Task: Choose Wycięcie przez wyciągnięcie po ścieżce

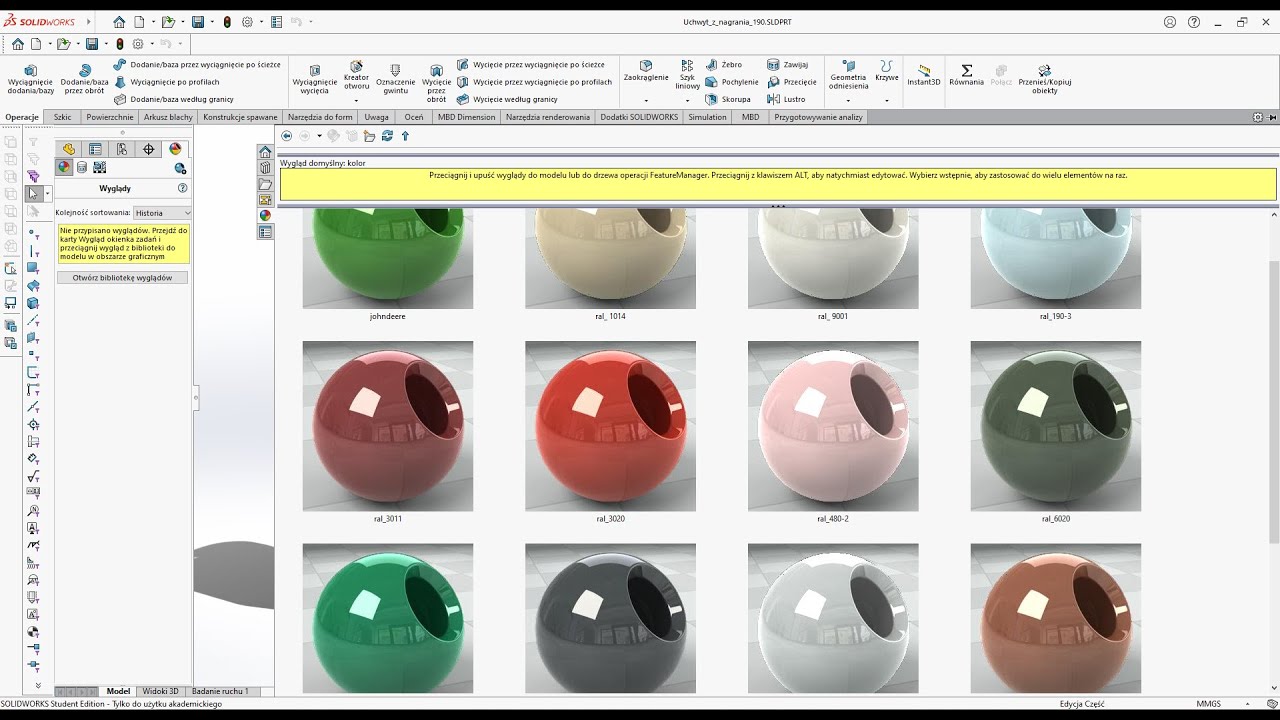Action: (531, 64)
